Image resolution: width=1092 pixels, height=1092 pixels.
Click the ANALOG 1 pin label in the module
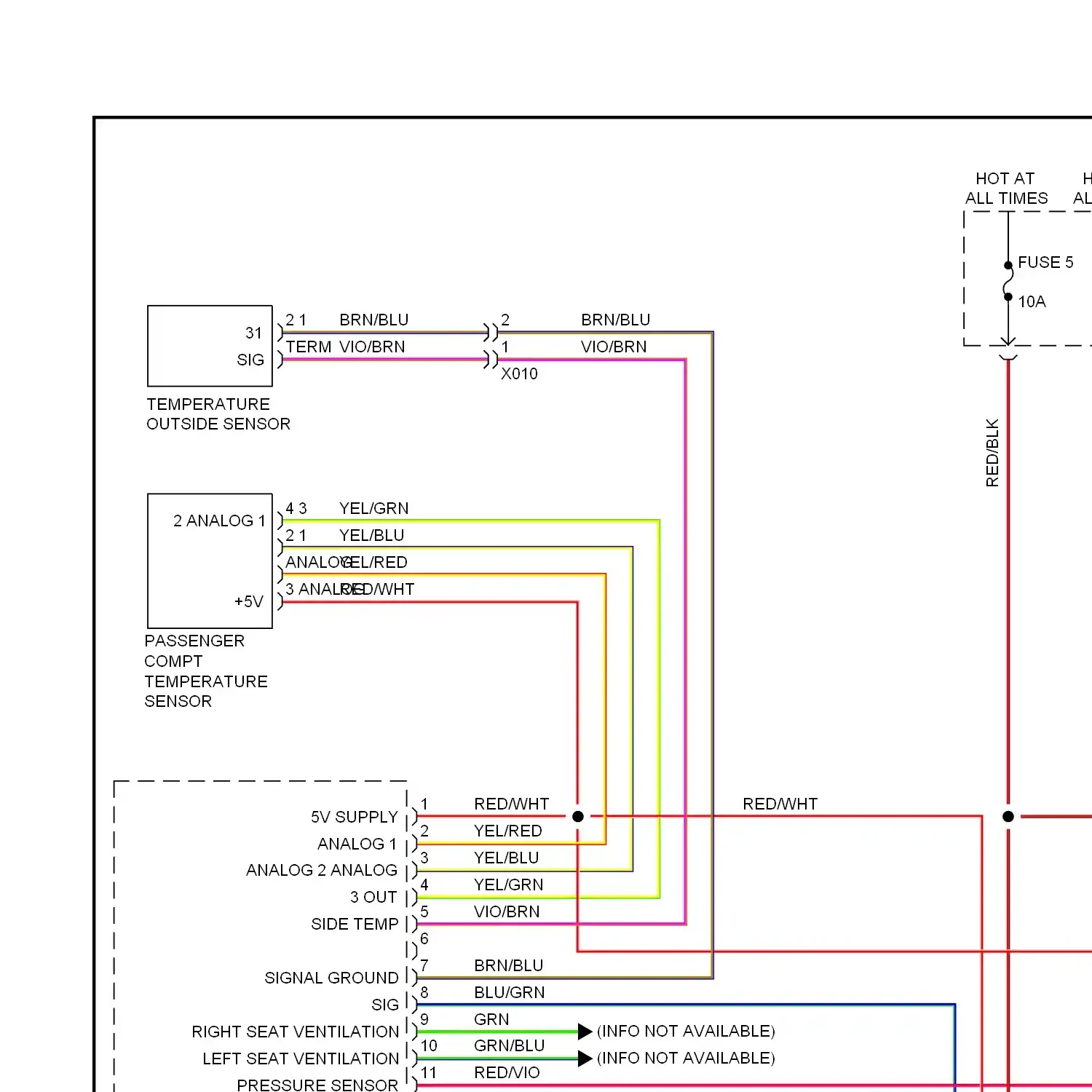(357, 844)
